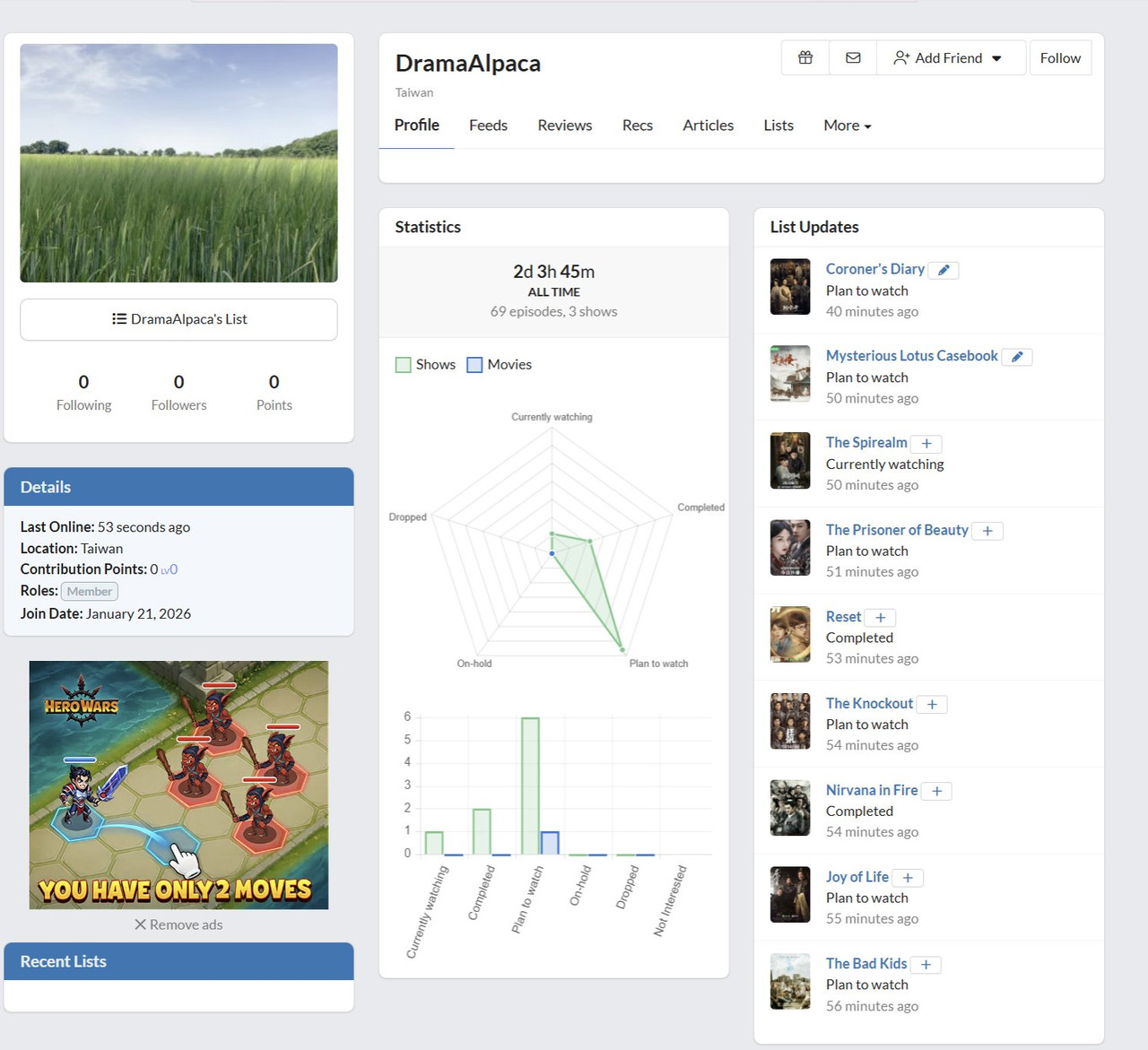Expand the Add Friend dropdown
Image resolution: width=1148 pixels, height=1050 pixels.
pos(951,57)
